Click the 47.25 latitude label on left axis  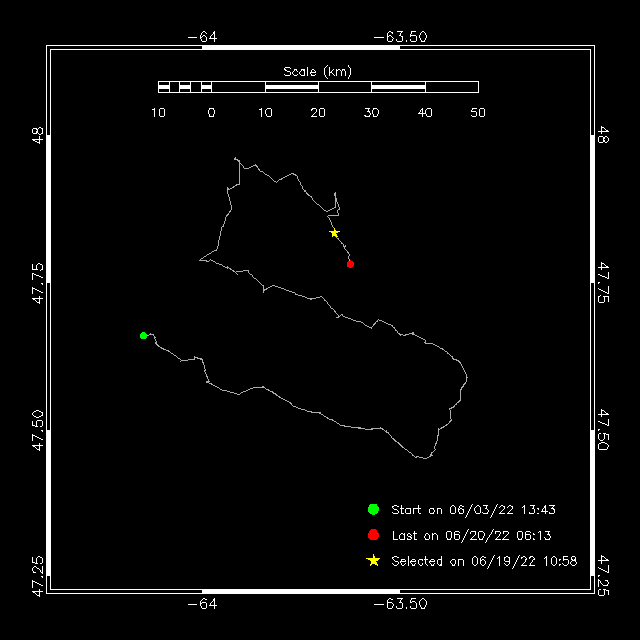click(37, 577)
